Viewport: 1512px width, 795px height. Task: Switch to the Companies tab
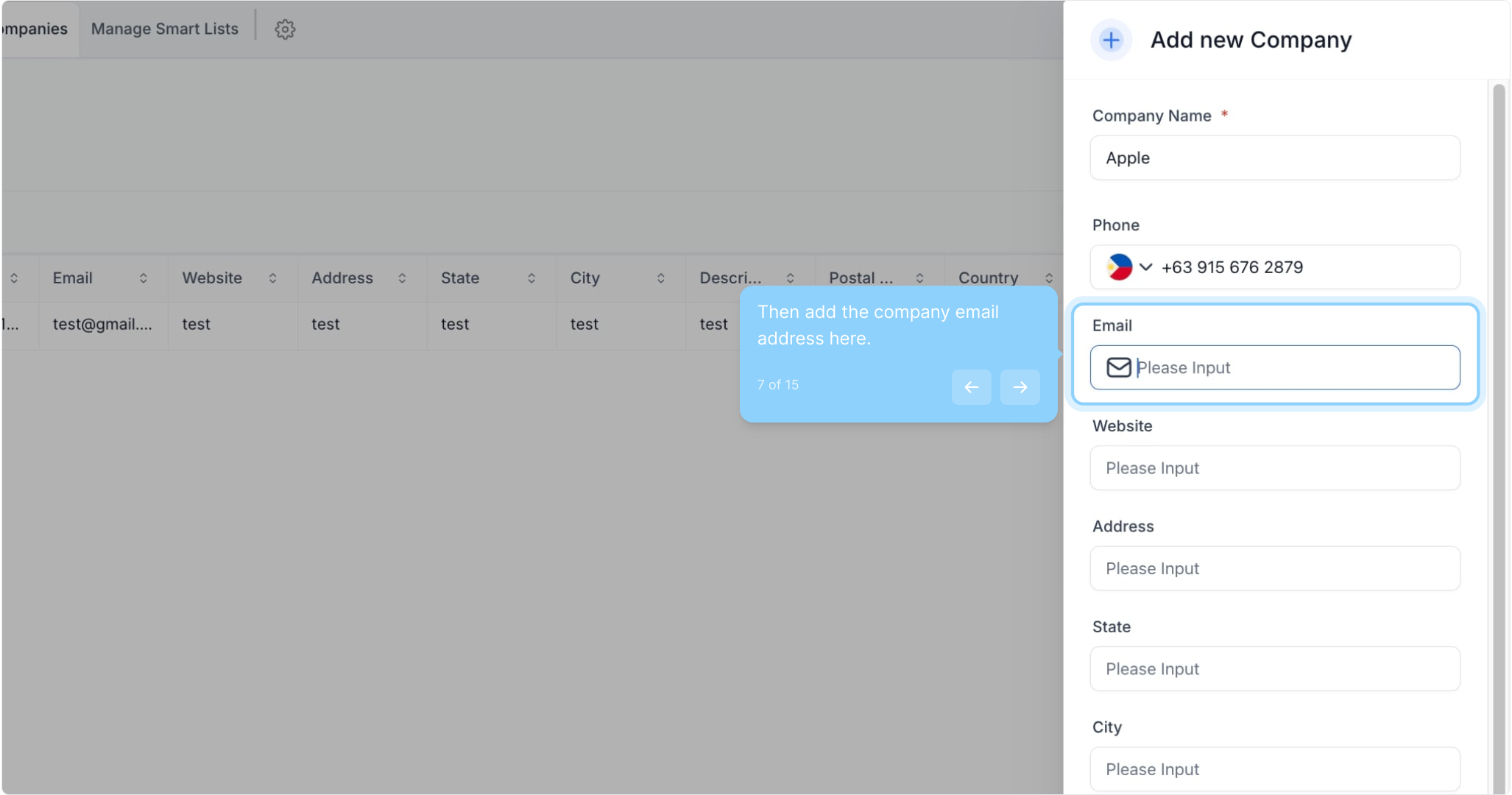(x=35, y=29)
